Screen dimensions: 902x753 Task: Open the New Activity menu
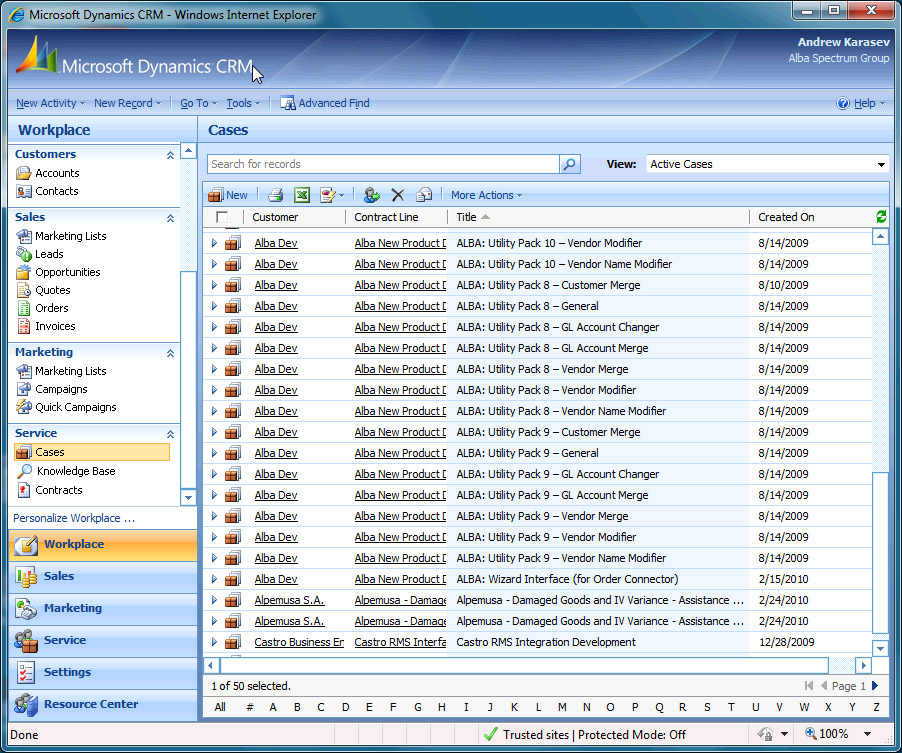(x=51, y=103)
